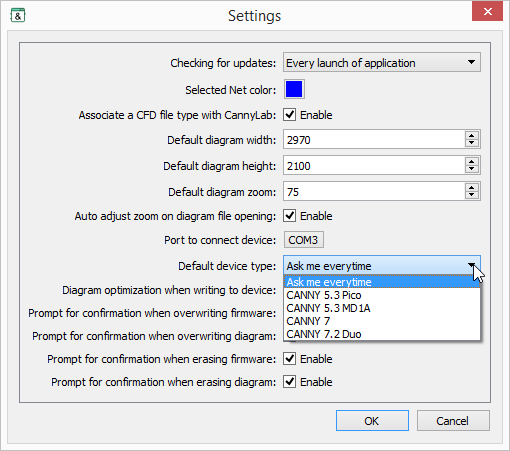
Task: Collapse the Default device type dropdown
Action: pos(382,265)
